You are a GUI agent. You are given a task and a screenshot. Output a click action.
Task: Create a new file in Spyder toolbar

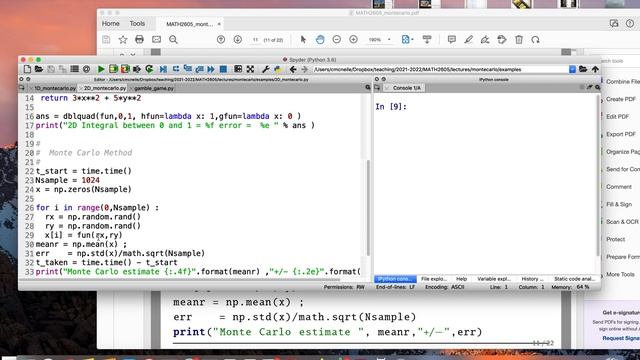[27, 69]
